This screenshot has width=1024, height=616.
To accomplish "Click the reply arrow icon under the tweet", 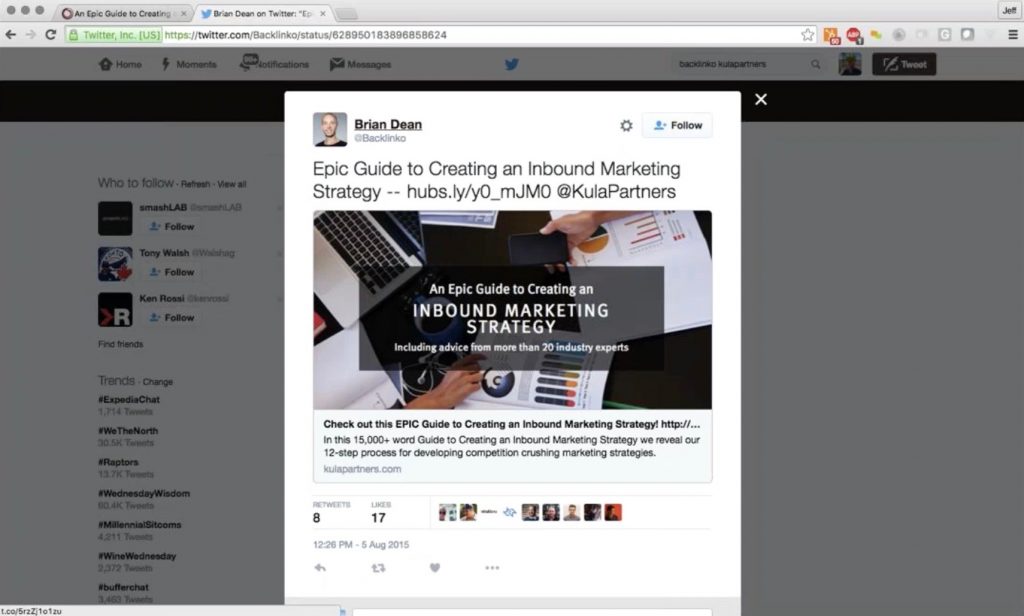I will [x=320, y=568].
